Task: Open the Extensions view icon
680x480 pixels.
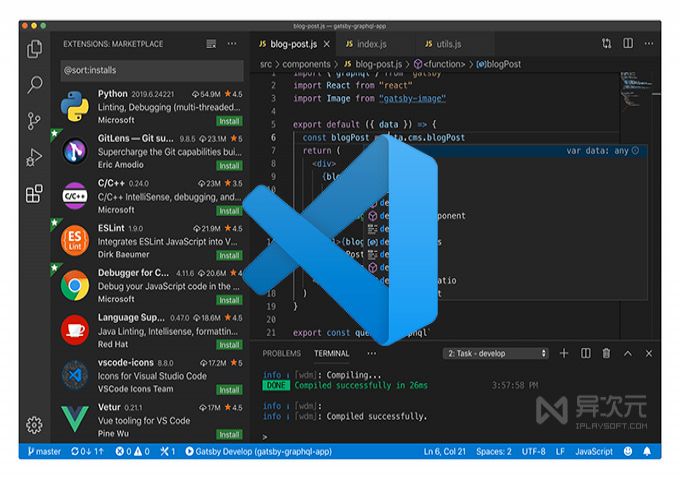Action: pos(34,193)
